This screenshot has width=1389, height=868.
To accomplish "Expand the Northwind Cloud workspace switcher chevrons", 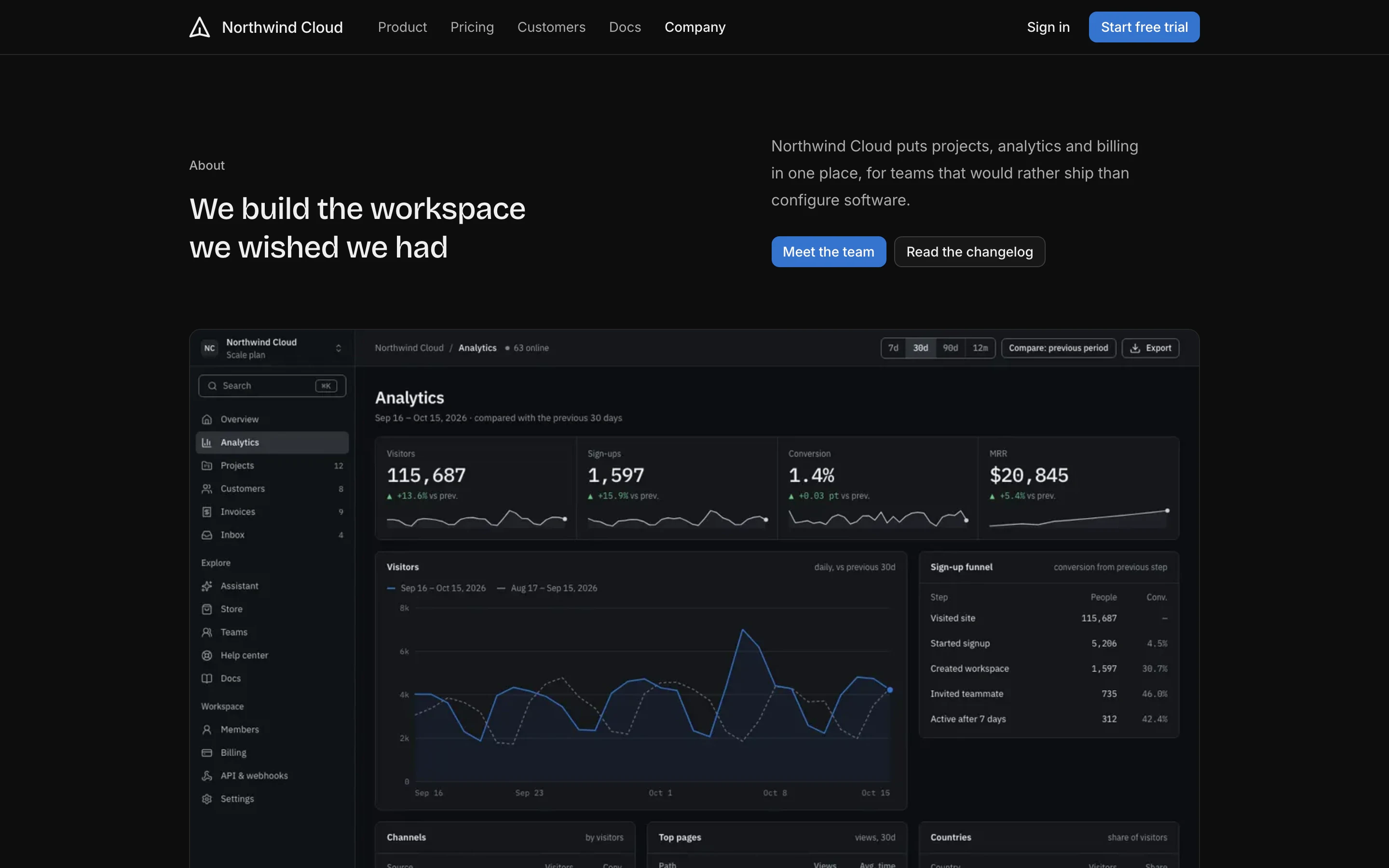I will pyautogui.click(x=338, y=348).
